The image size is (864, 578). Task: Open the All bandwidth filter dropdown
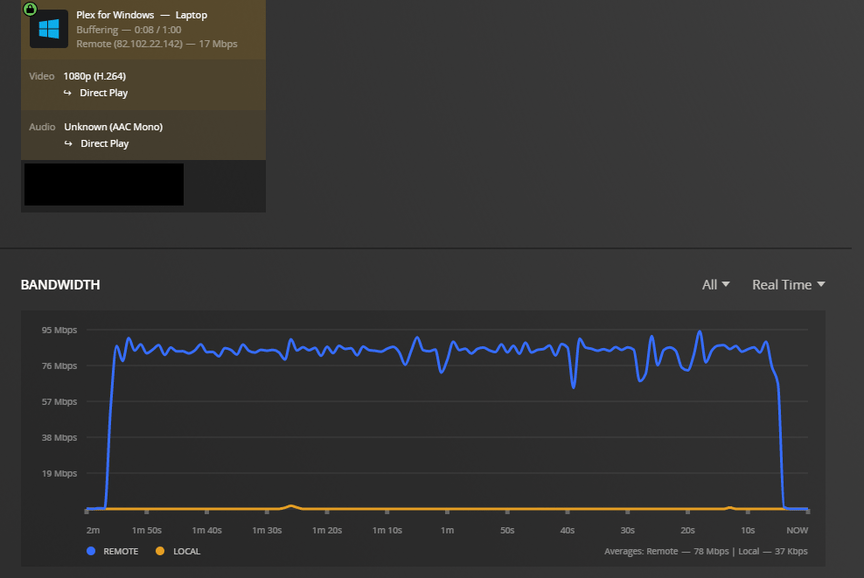click(715, 285)
